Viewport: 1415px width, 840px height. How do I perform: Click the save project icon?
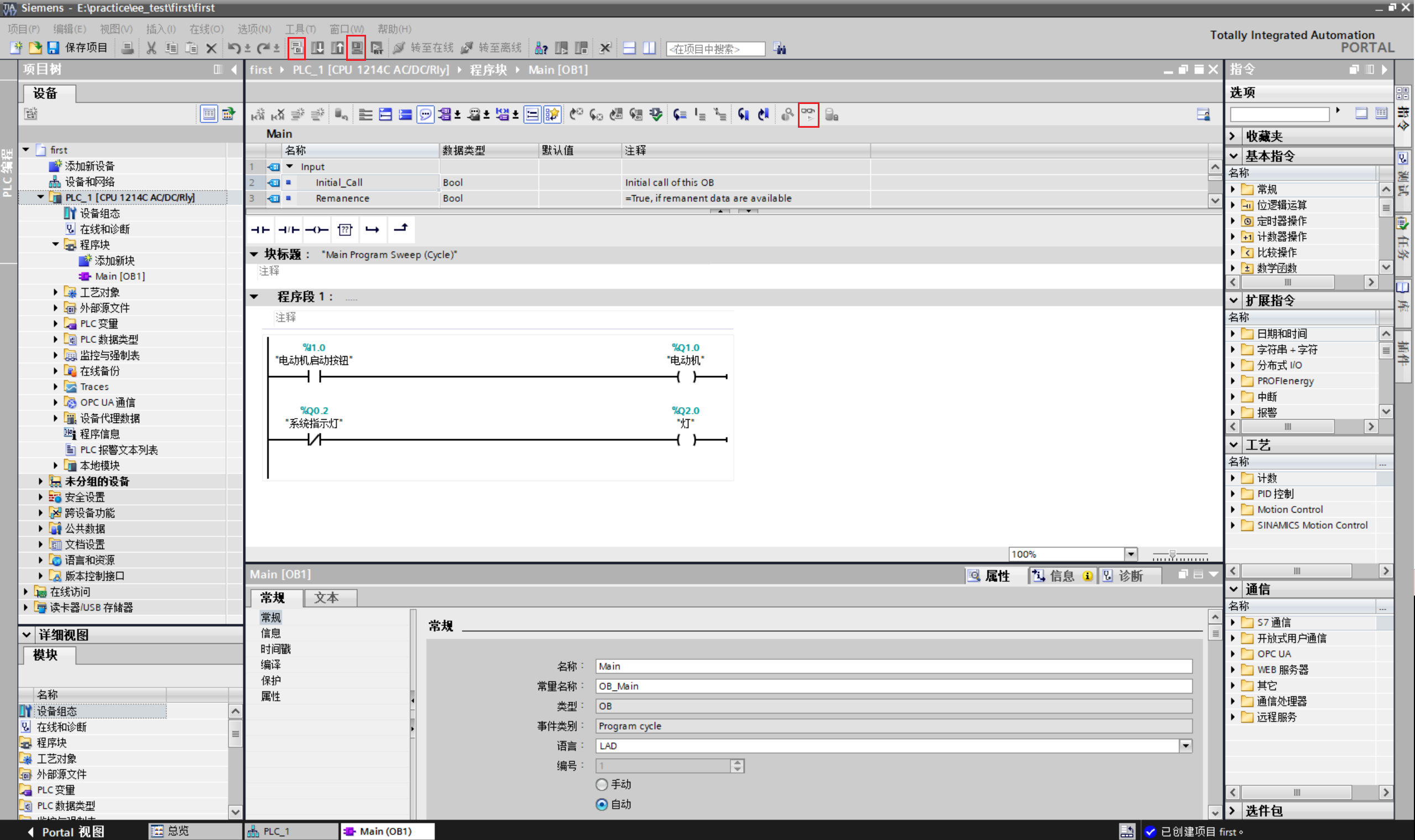(x=53, y=48)
